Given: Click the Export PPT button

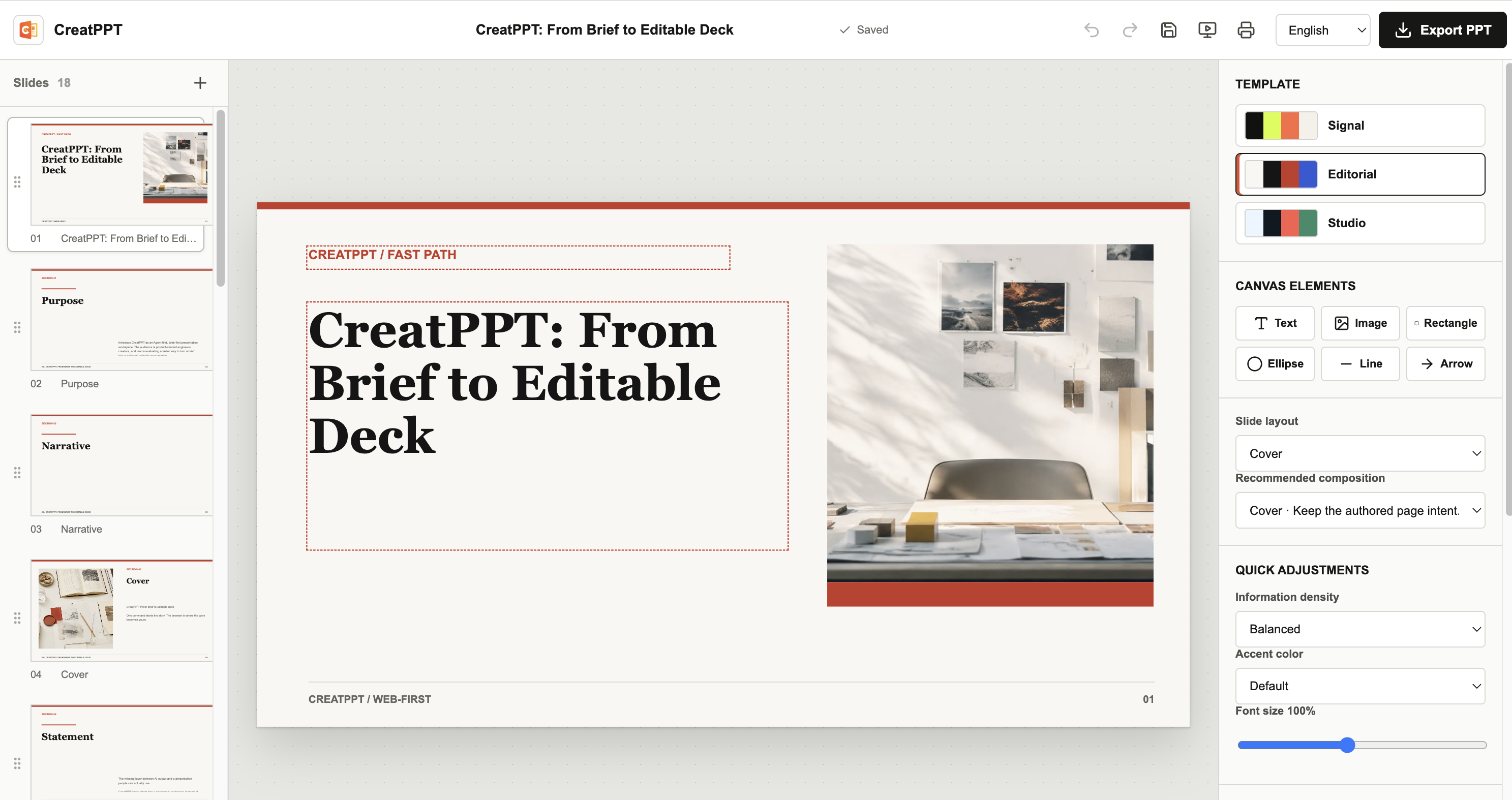Looking at the screenshot, I should click(1442, 30).
